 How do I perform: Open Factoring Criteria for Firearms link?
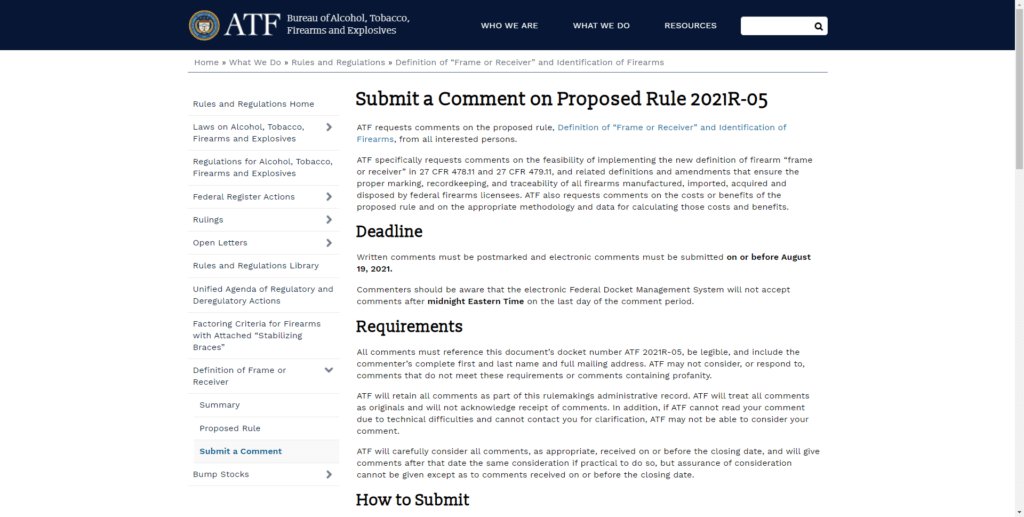click(x=257, y=335)
